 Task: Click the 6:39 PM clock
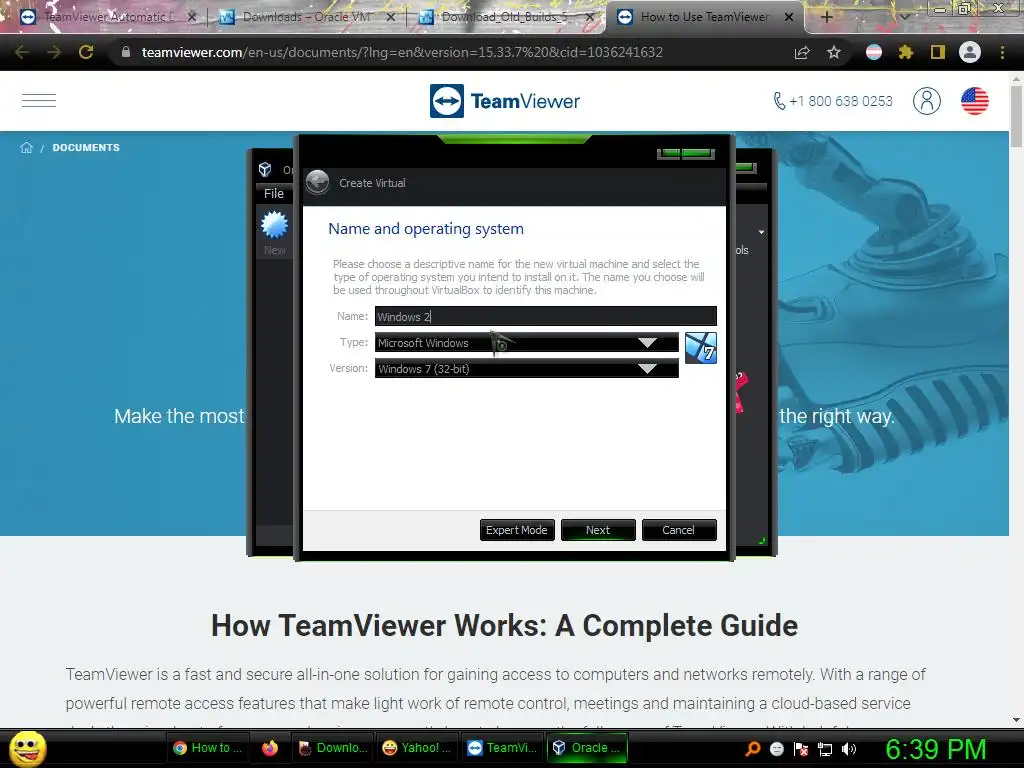pos(935,749)
